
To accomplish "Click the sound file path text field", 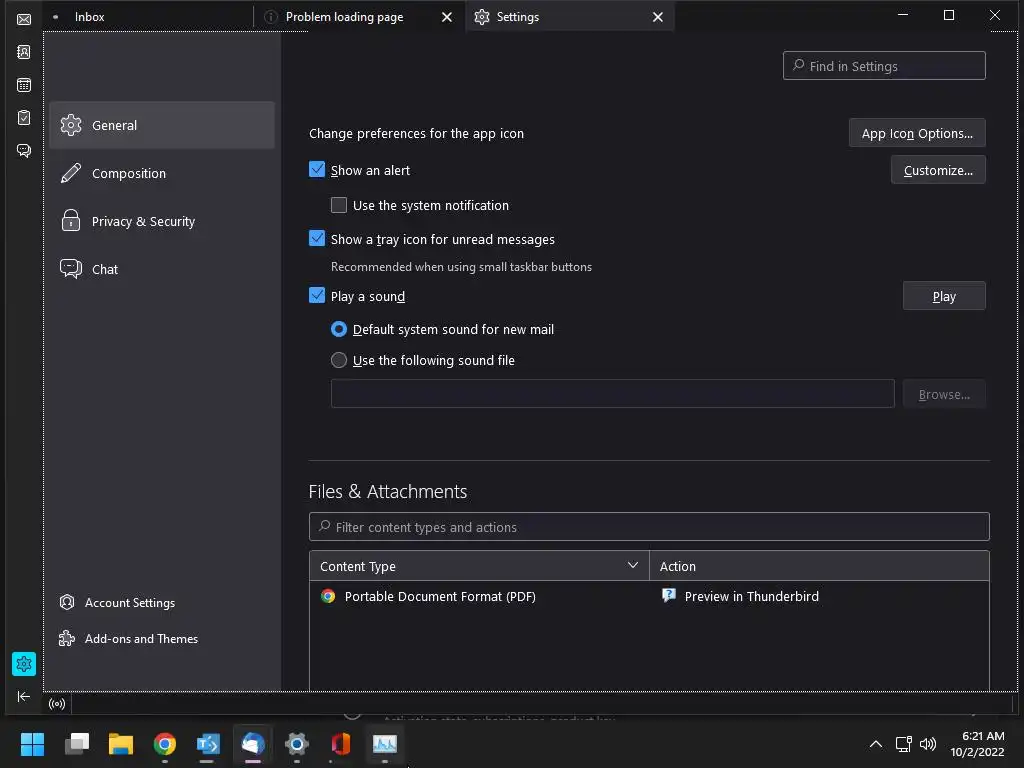I will coord(612,394).
